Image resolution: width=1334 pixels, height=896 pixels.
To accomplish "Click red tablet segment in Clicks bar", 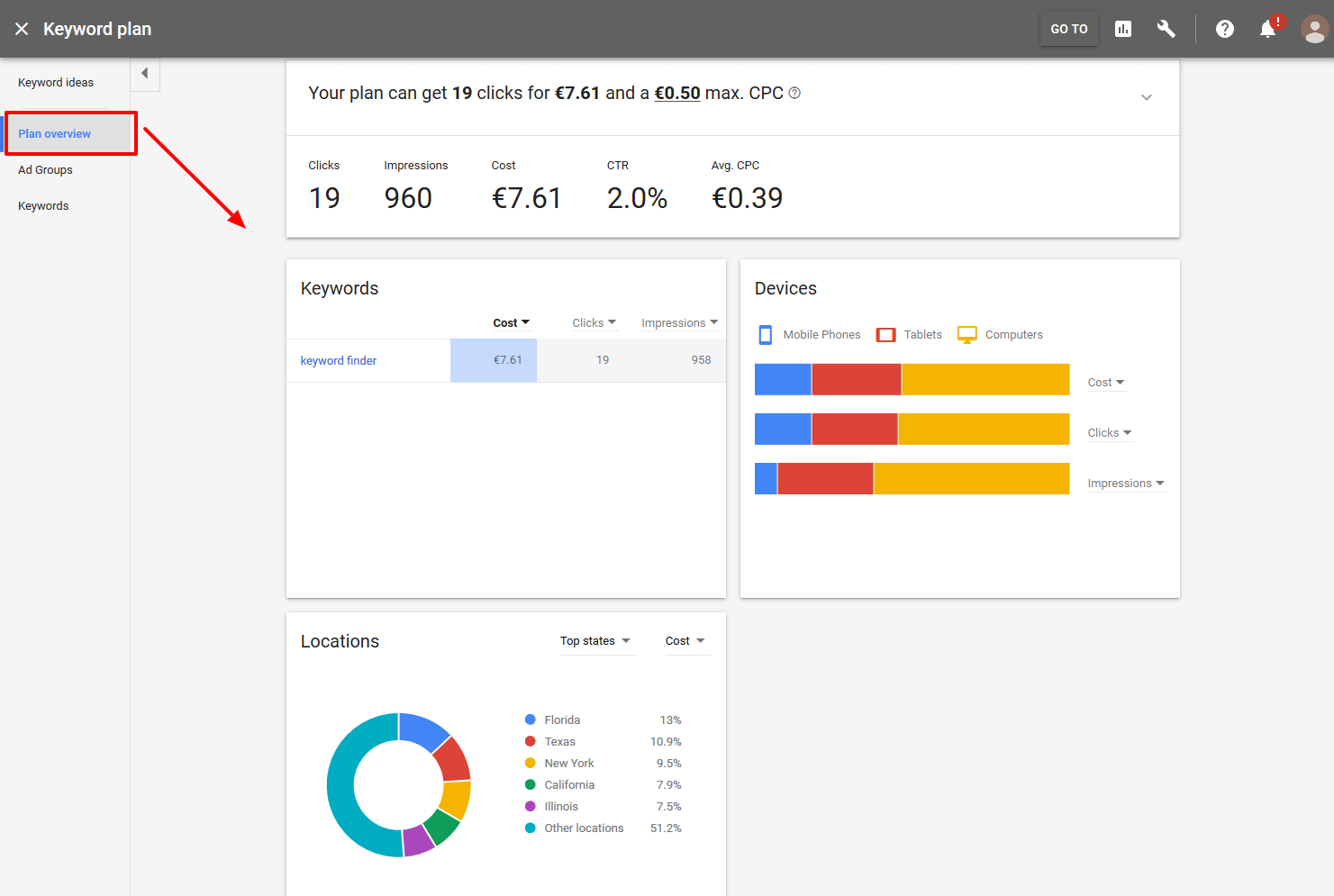I will click(855, 430).
